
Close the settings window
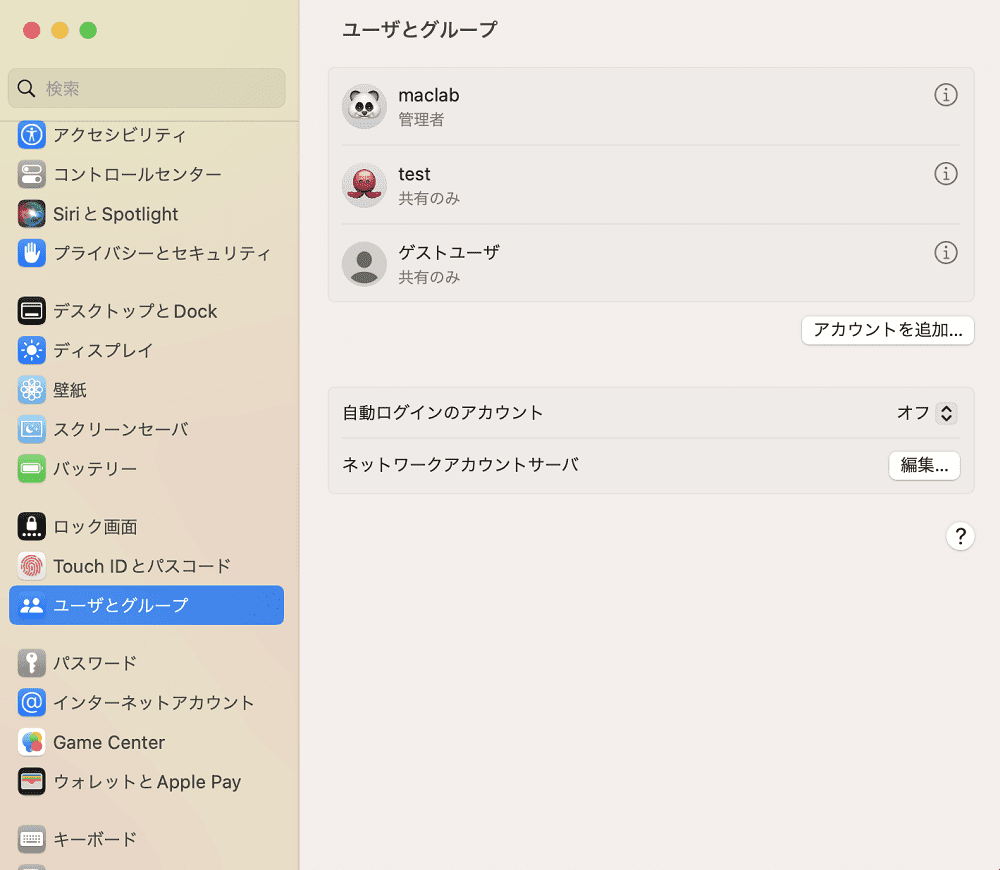click(x=32, y=30)
